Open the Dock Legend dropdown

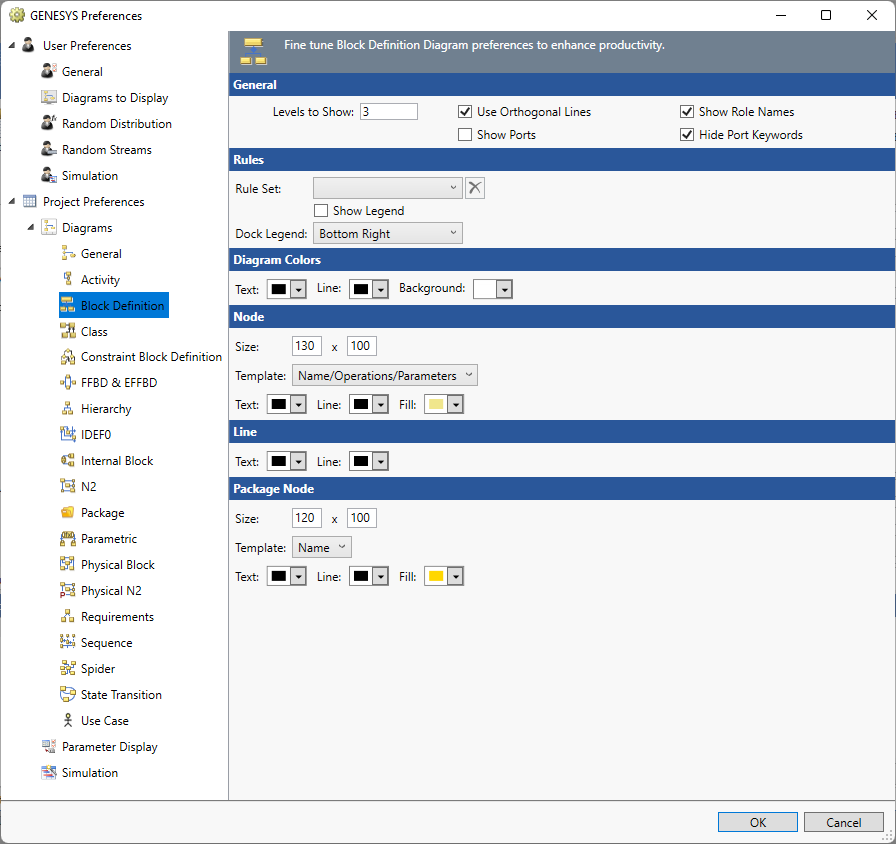[388, 234]
